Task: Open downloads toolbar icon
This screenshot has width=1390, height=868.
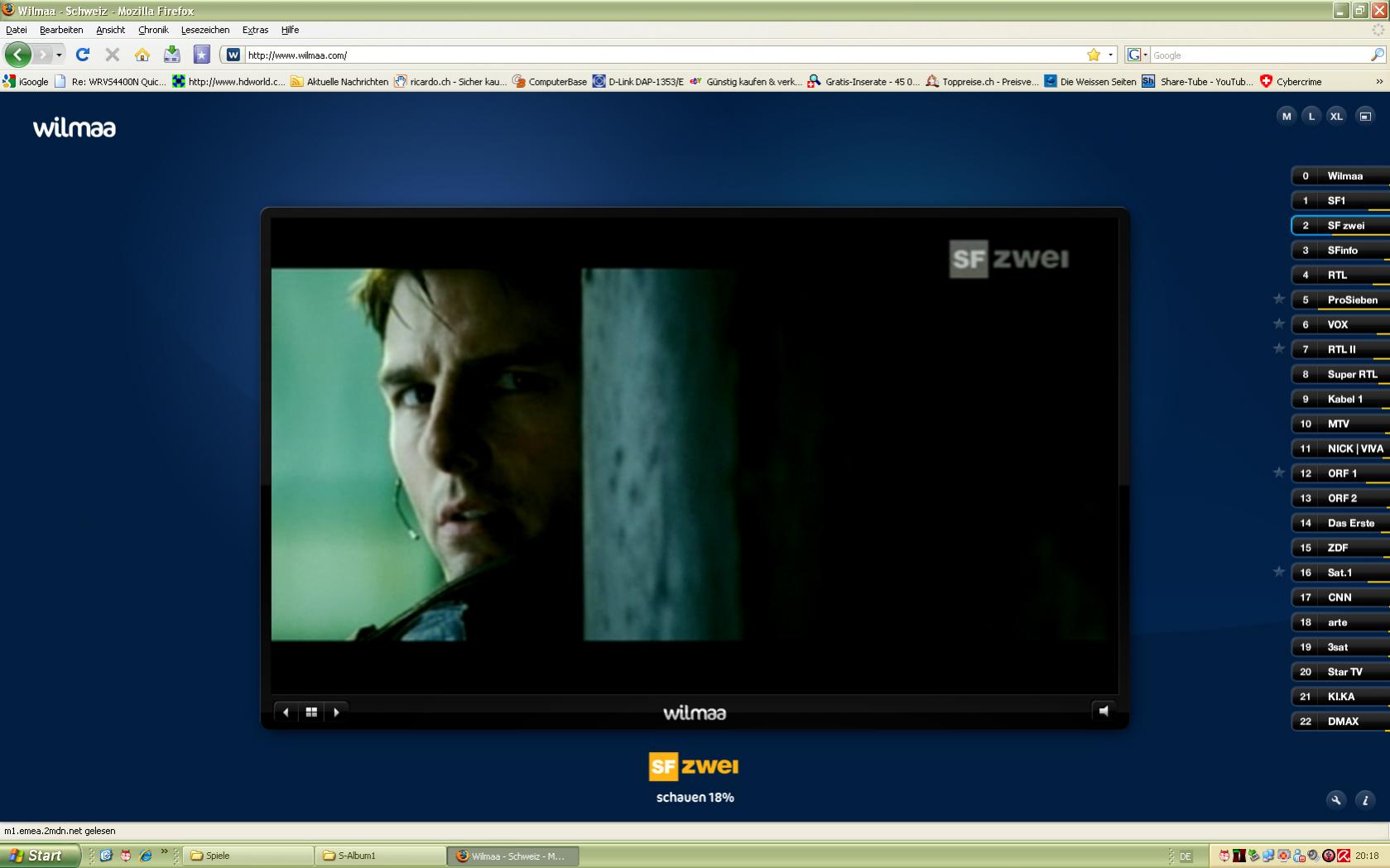Action: tap(171, 55)
